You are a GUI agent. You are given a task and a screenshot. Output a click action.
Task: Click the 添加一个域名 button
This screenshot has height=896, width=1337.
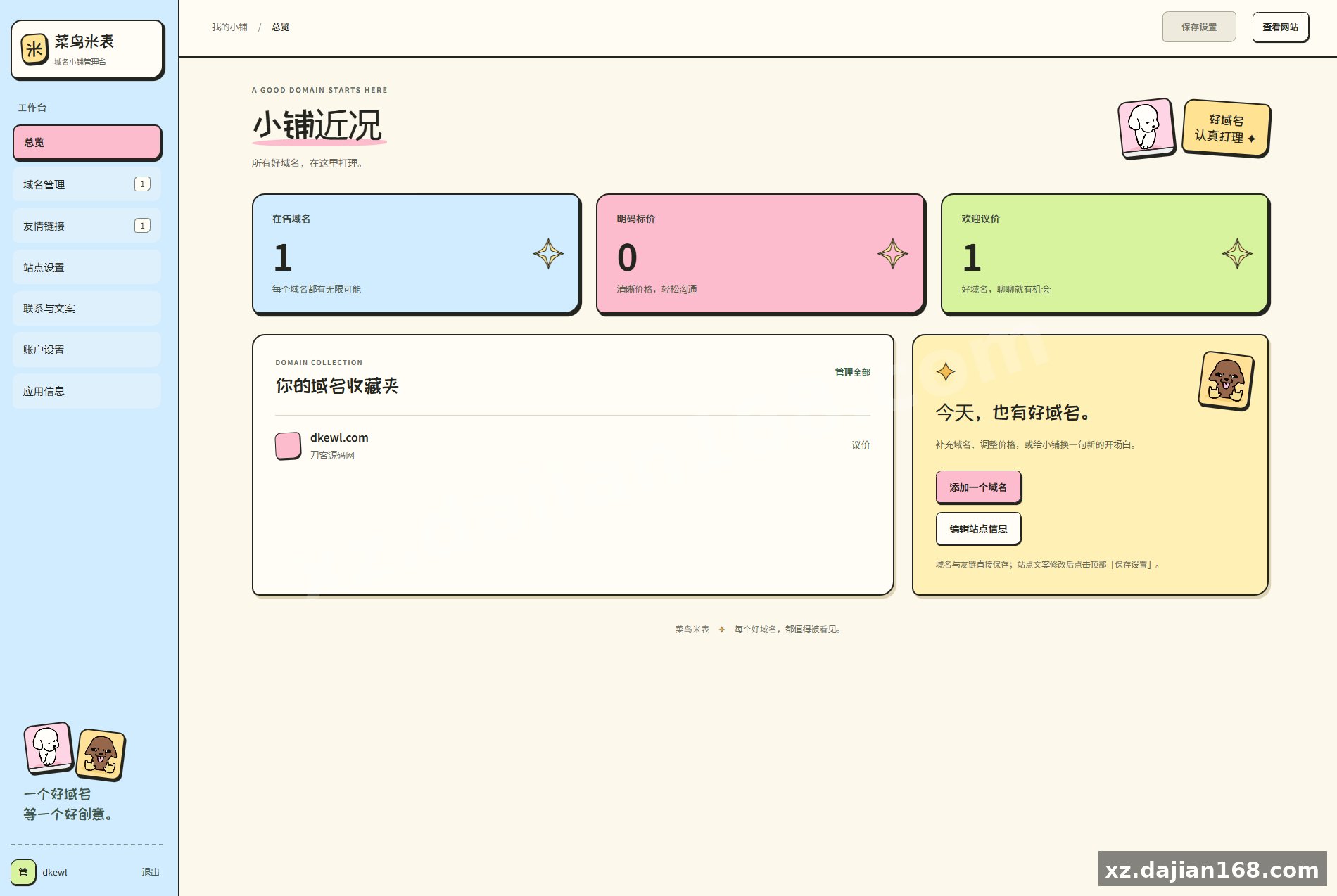point(978,487)
